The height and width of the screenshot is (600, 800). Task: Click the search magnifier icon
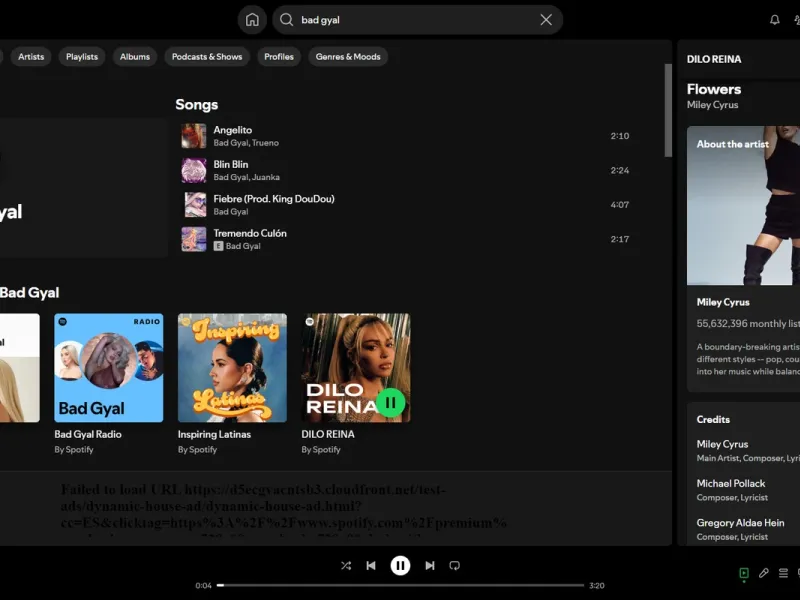tap(287, 20)
